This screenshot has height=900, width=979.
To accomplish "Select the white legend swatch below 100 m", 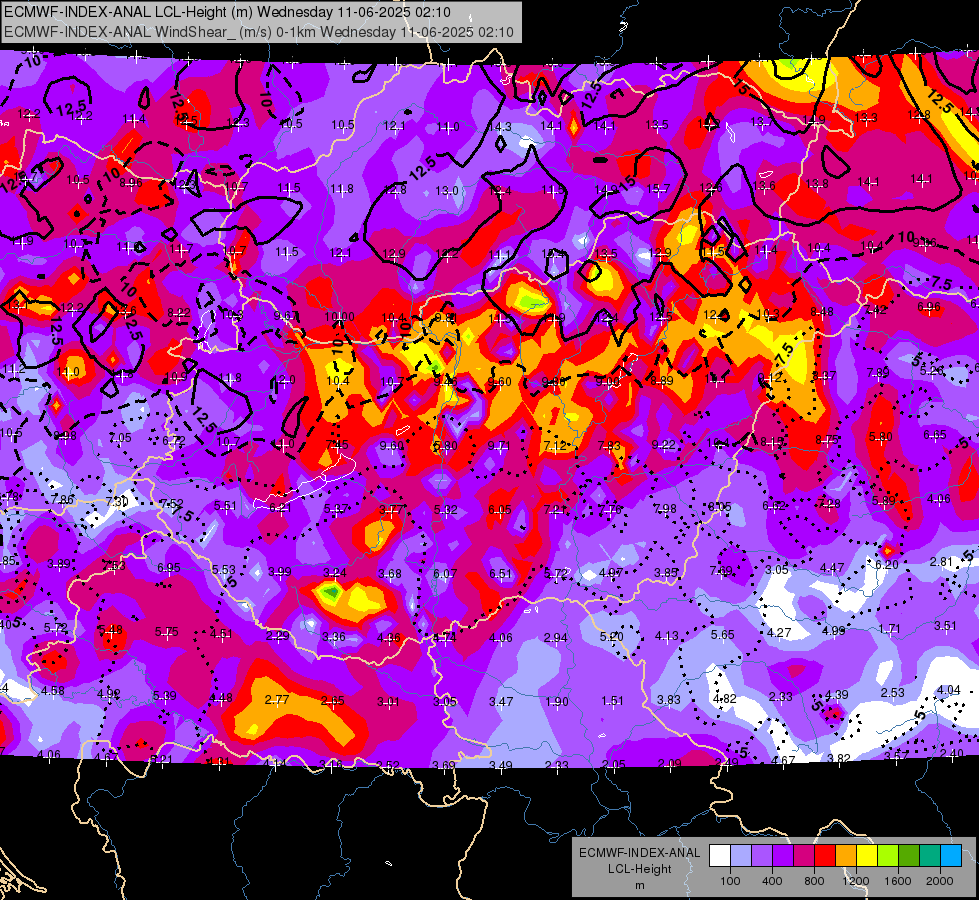I will click(x=720, y=856).
